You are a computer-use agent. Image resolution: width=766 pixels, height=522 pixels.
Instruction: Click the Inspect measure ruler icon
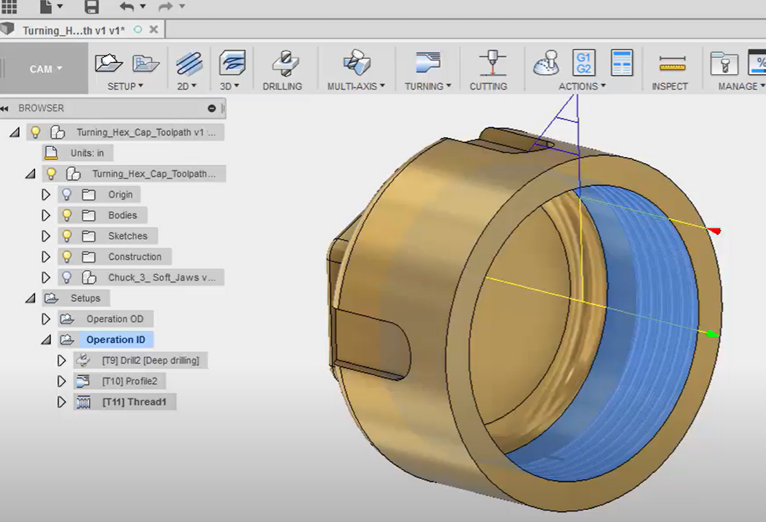click(x=673, y=64)
